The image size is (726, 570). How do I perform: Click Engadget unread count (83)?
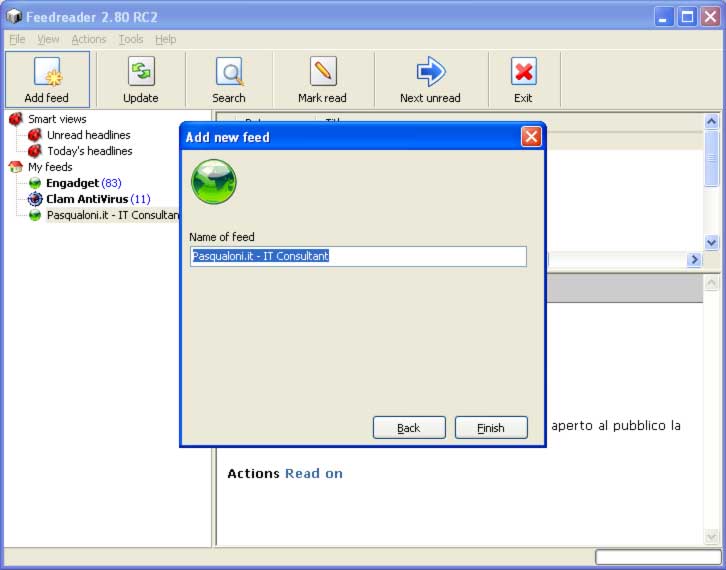click(111, 183)
